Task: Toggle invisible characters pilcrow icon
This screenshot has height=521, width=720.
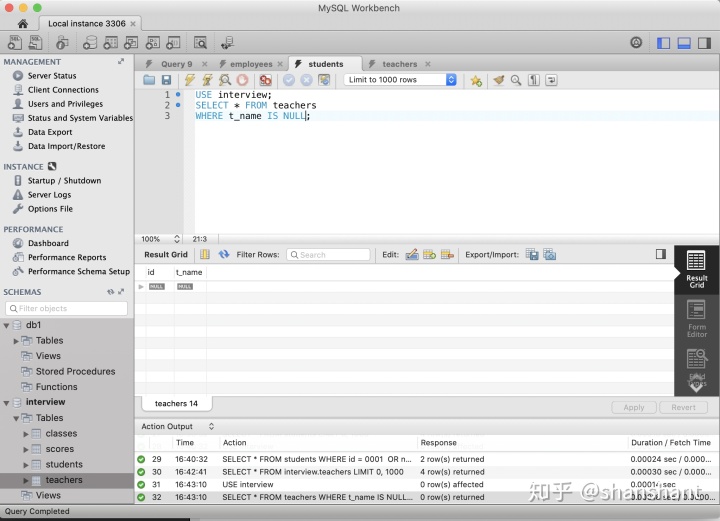Action: coord(534,80)
